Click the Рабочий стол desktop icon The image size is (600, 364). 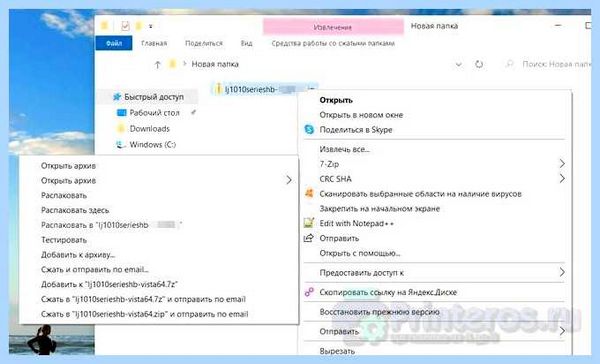[121, 113]
